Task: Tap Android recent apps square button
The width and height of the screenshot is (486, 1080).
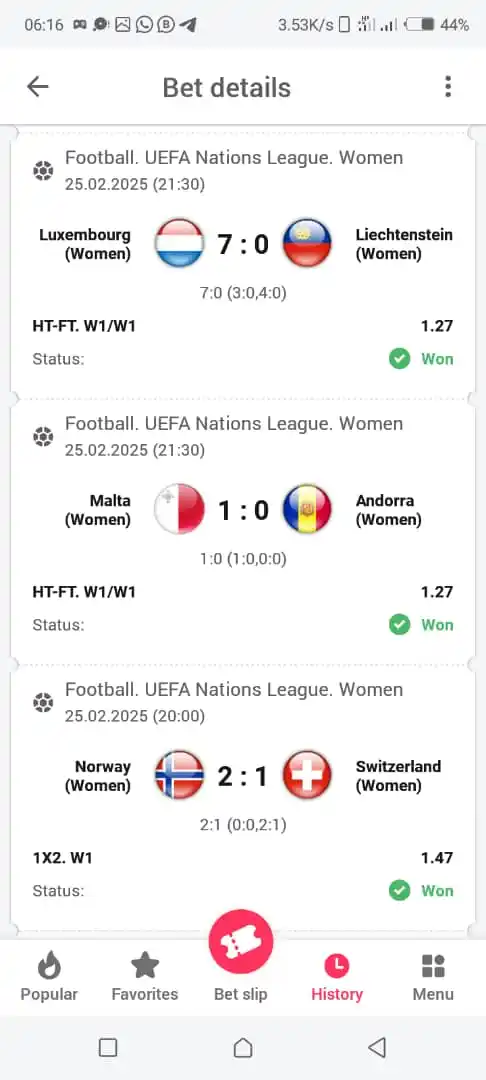Action: point(108,1048)
